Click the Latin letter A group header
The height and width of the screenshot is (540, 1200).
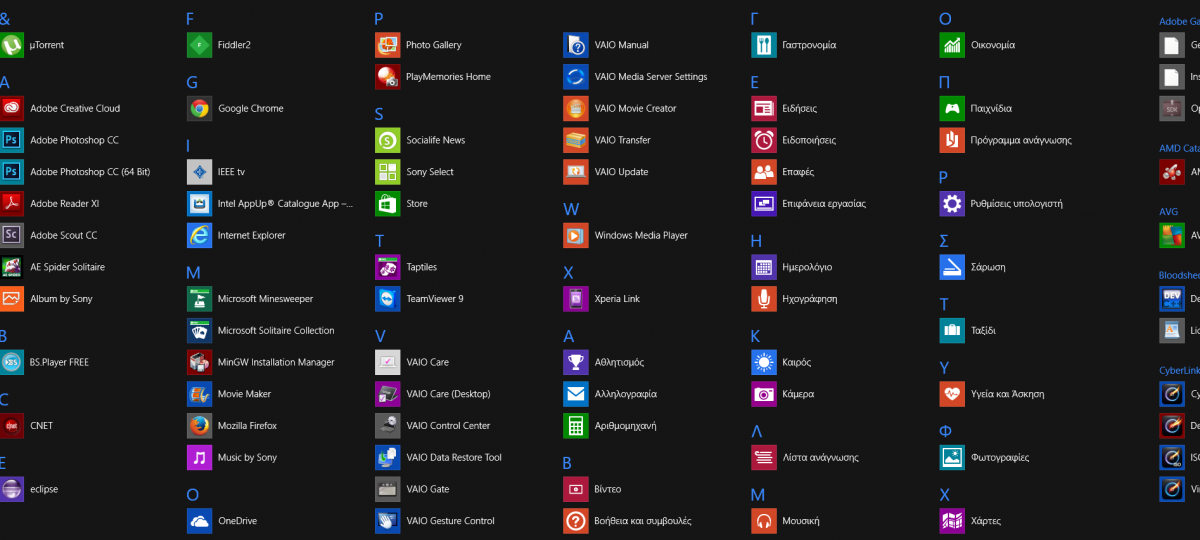tap(5, 82)
